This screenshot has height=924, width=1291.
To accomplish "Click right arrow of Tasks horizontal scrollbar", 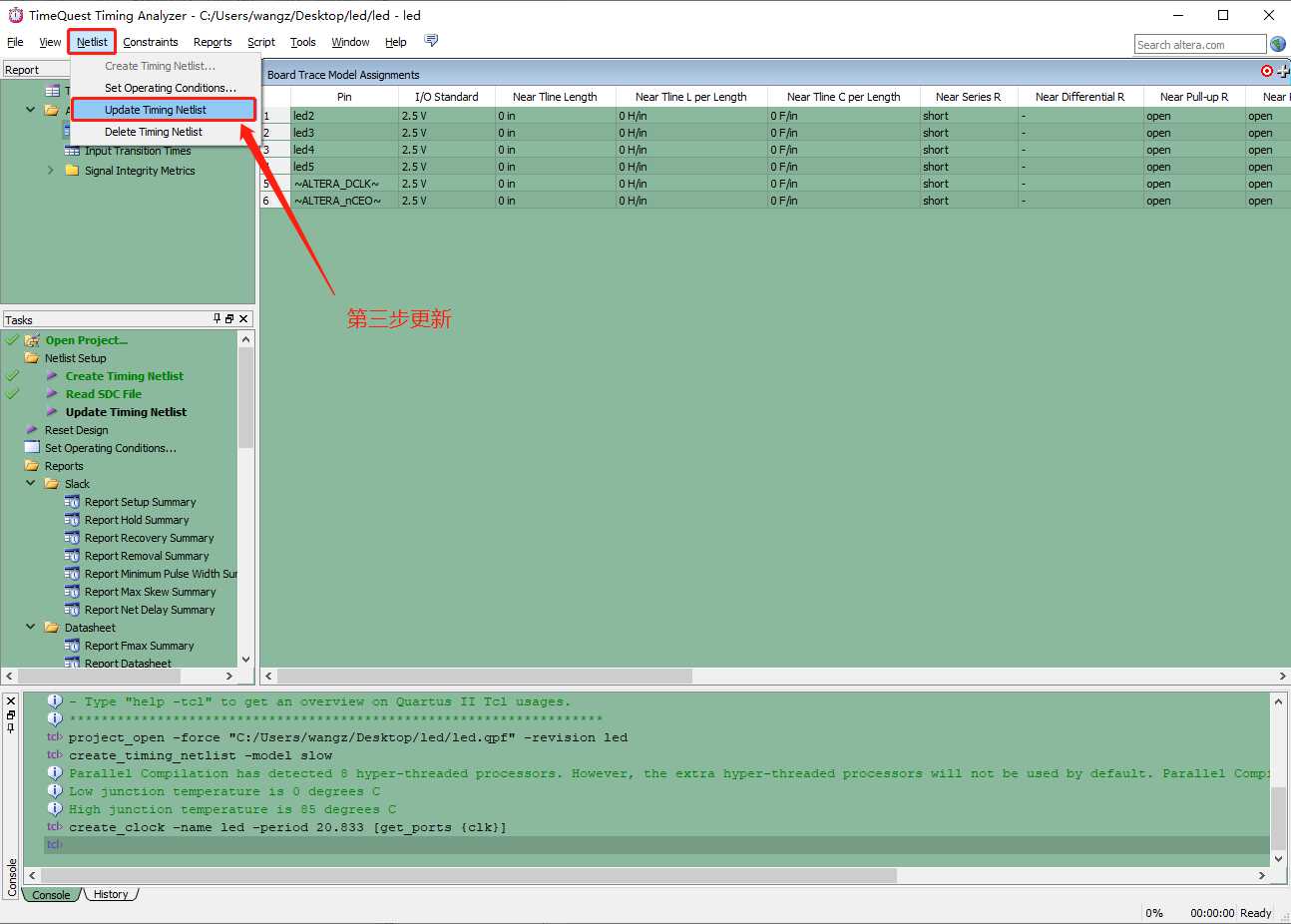I will click(229, 676).
